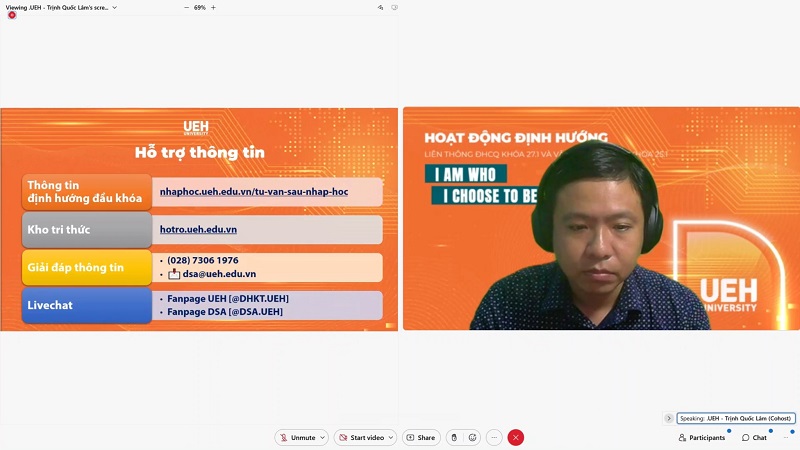The image size is (800, 450).
Task: Click the UEH logo atop the slide
Action: point(196,128)
